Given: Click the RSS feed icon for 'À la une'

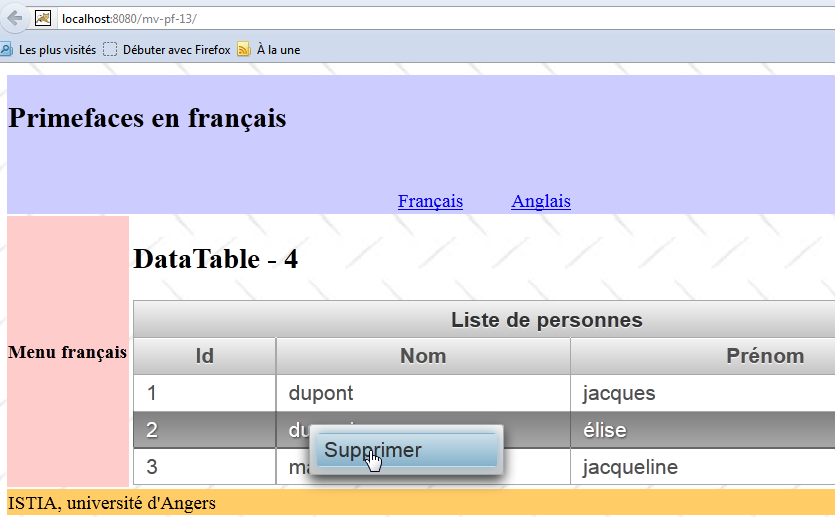Looking at the screenshot, I should pyautogui.click(x=244, y=49).
